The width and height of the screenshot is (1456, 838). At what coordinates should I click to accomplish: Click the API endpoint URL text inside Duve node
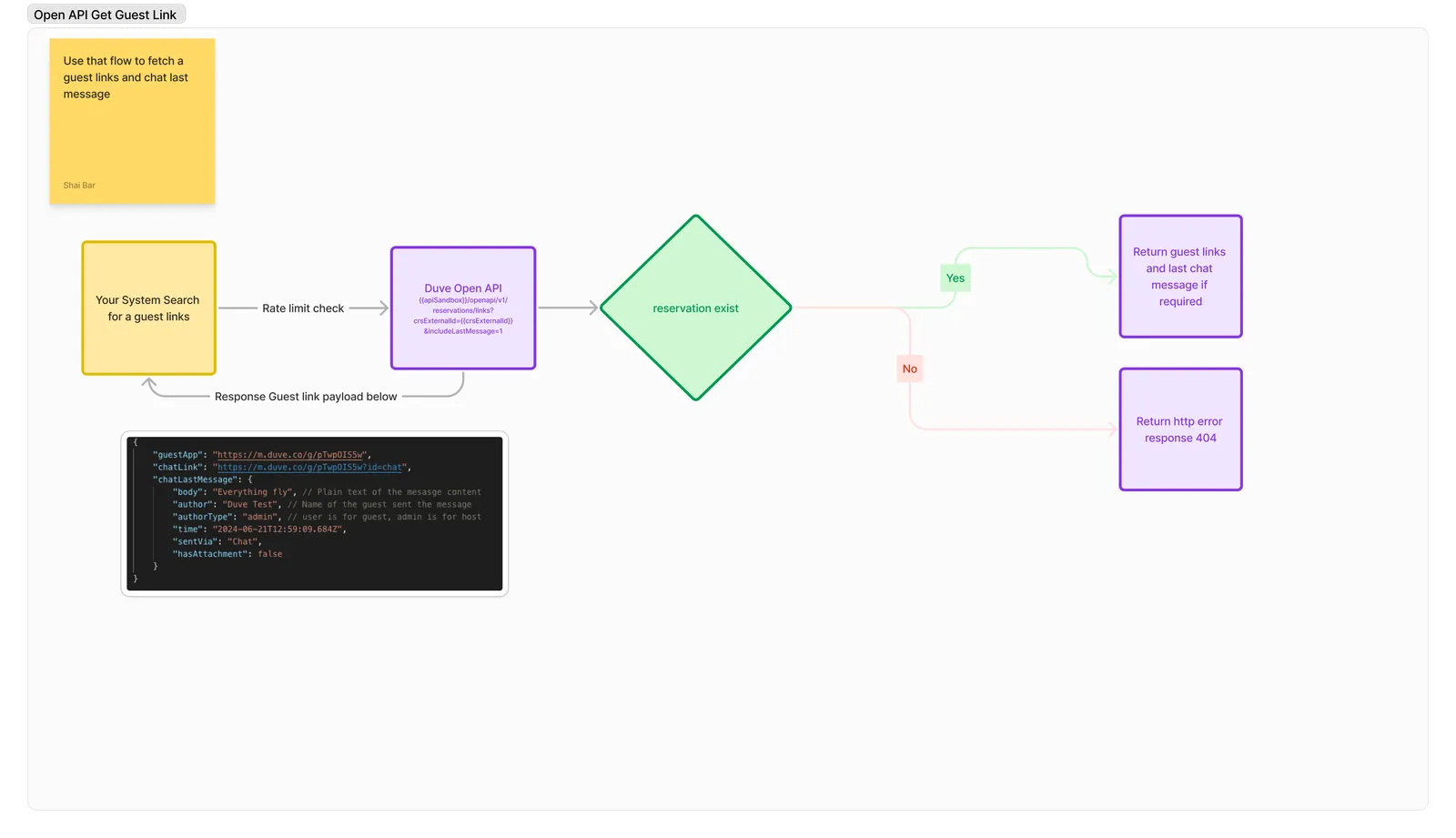coord(463,316)
